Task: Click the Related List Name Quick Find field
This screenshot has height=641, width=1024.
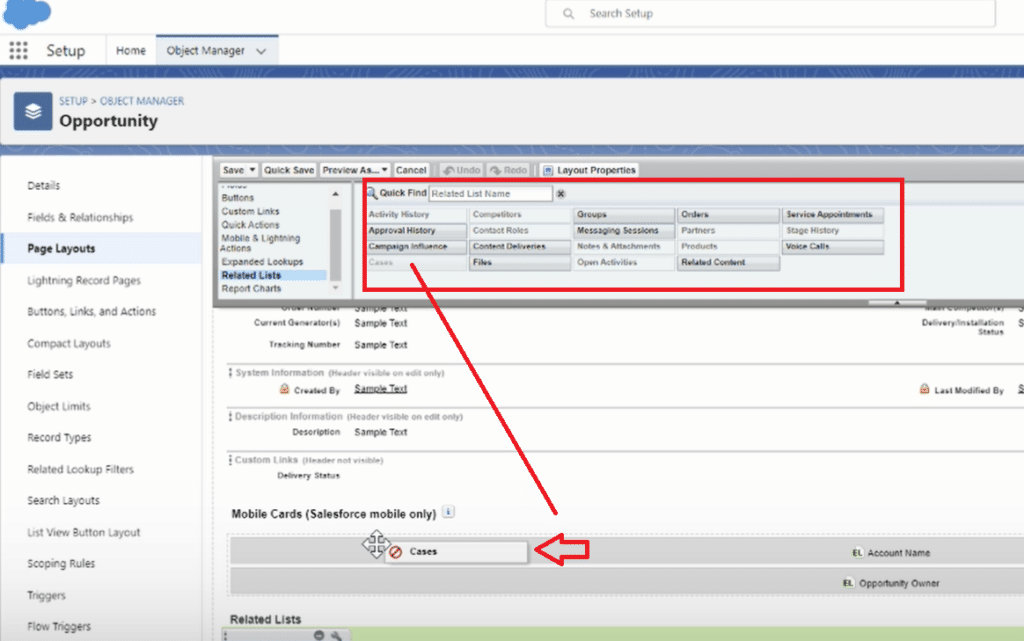Action: coord(490,194)
